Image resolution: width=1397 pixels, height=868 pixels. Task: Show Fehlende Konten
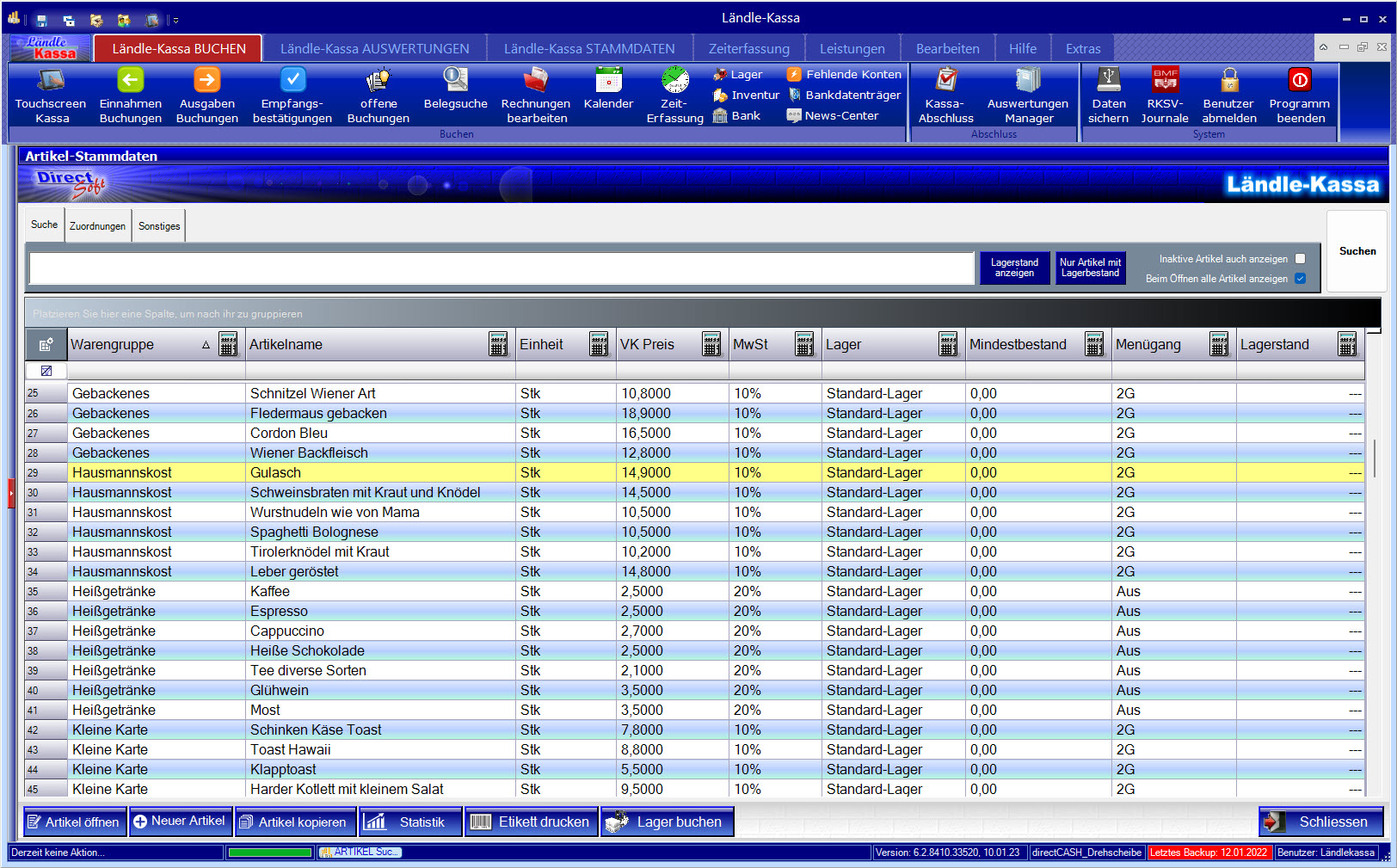point(844,75)
